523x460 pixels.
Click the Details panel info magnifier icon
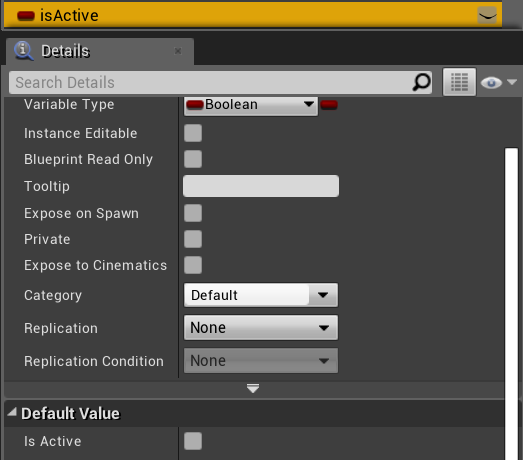(24, 51)
